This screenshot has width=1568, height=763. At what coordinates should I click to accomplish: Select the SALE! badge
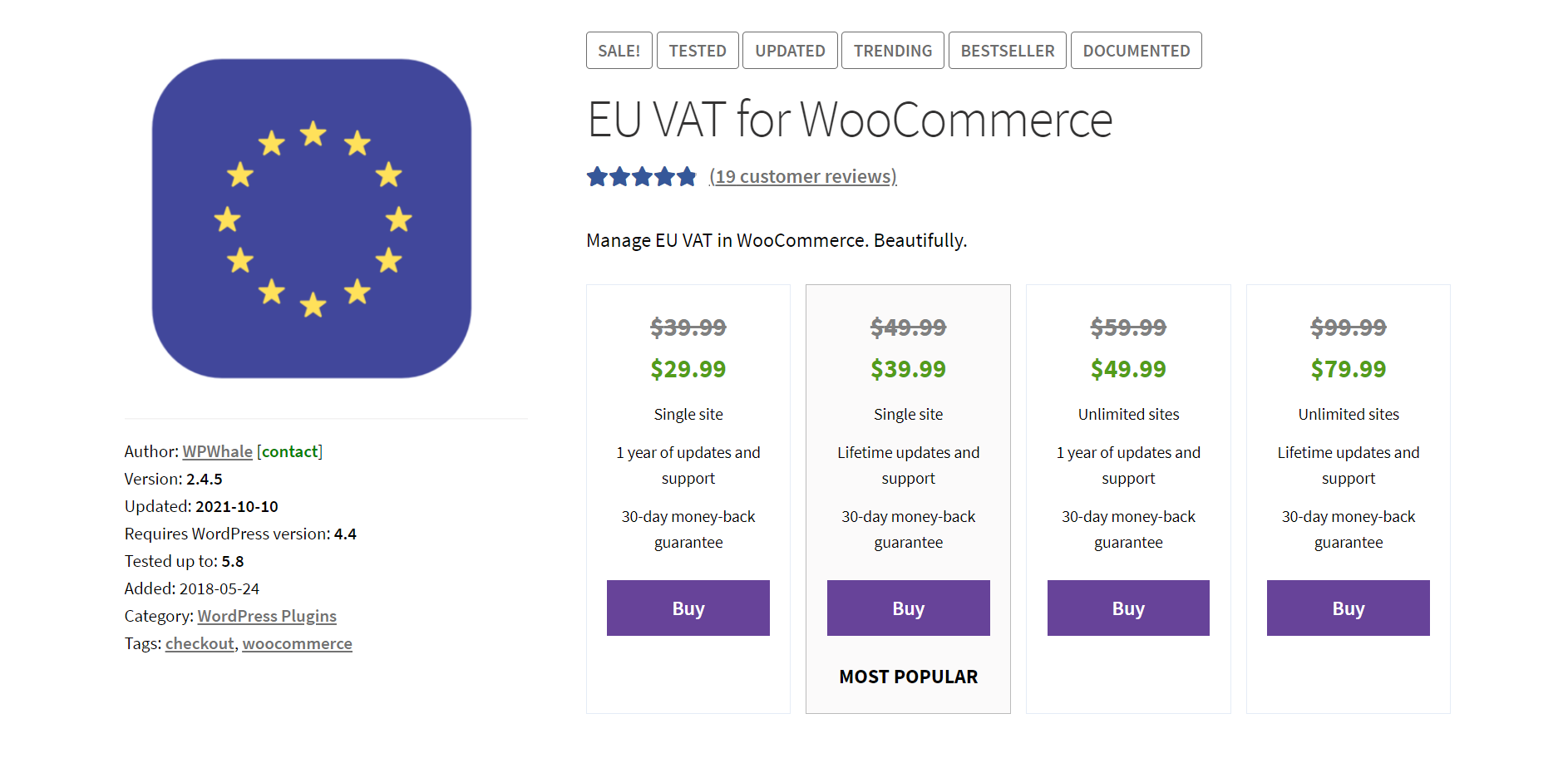[x=619, y=51]
